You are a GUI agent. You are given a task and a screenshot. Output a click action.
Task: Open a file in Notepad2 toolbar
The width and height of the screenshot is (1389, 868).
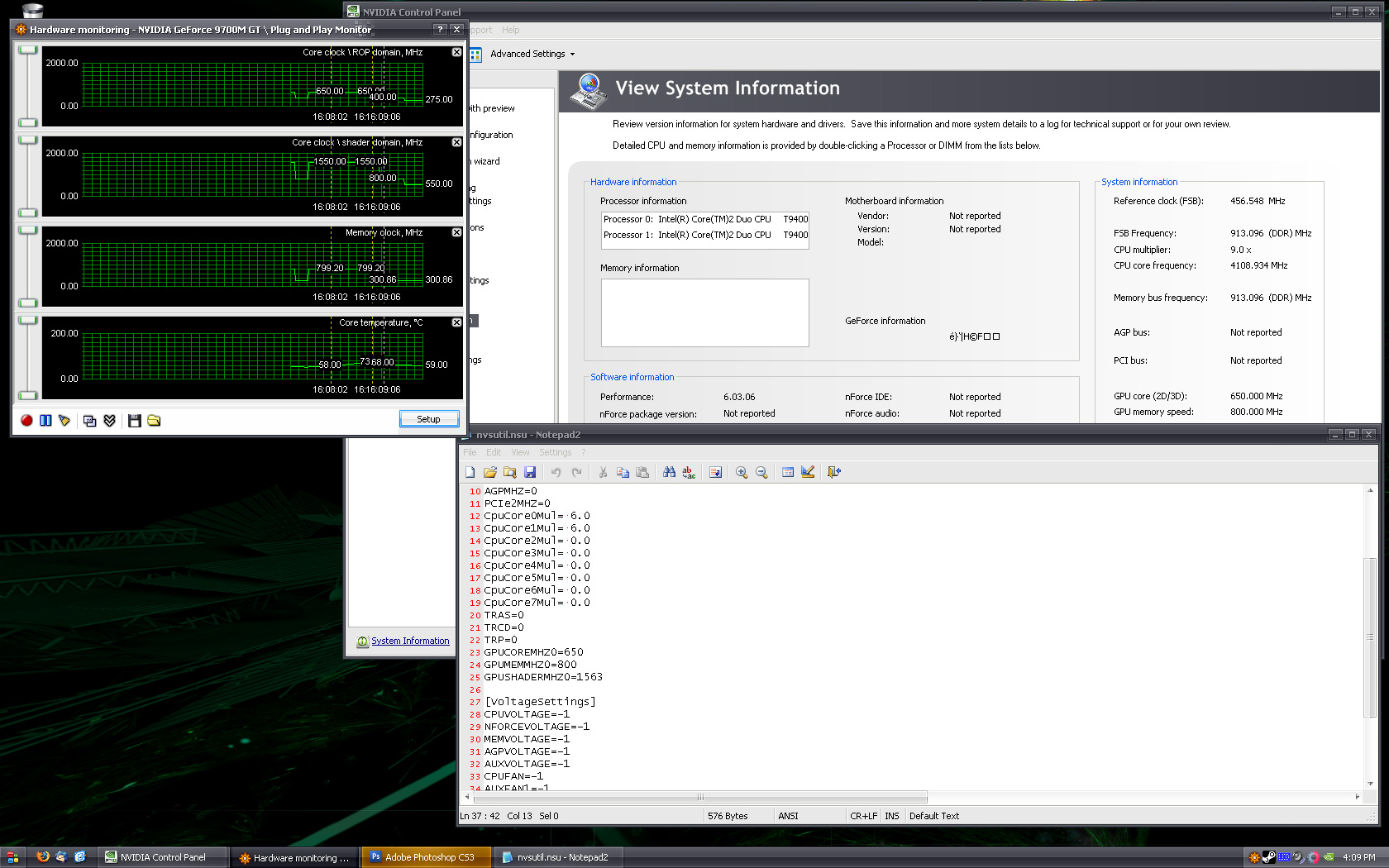tap(489, 472)
